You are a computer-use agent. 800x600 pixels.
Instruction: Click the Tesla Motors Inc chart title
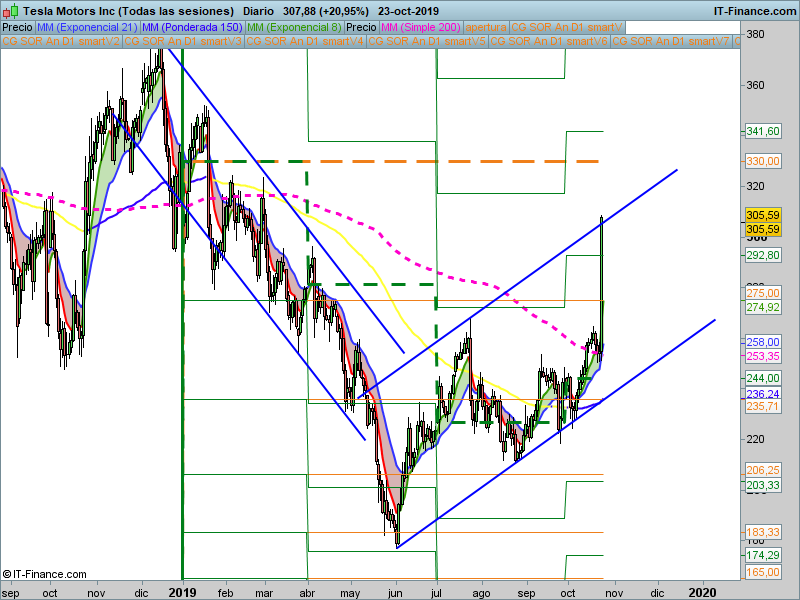tap(128, 11)
